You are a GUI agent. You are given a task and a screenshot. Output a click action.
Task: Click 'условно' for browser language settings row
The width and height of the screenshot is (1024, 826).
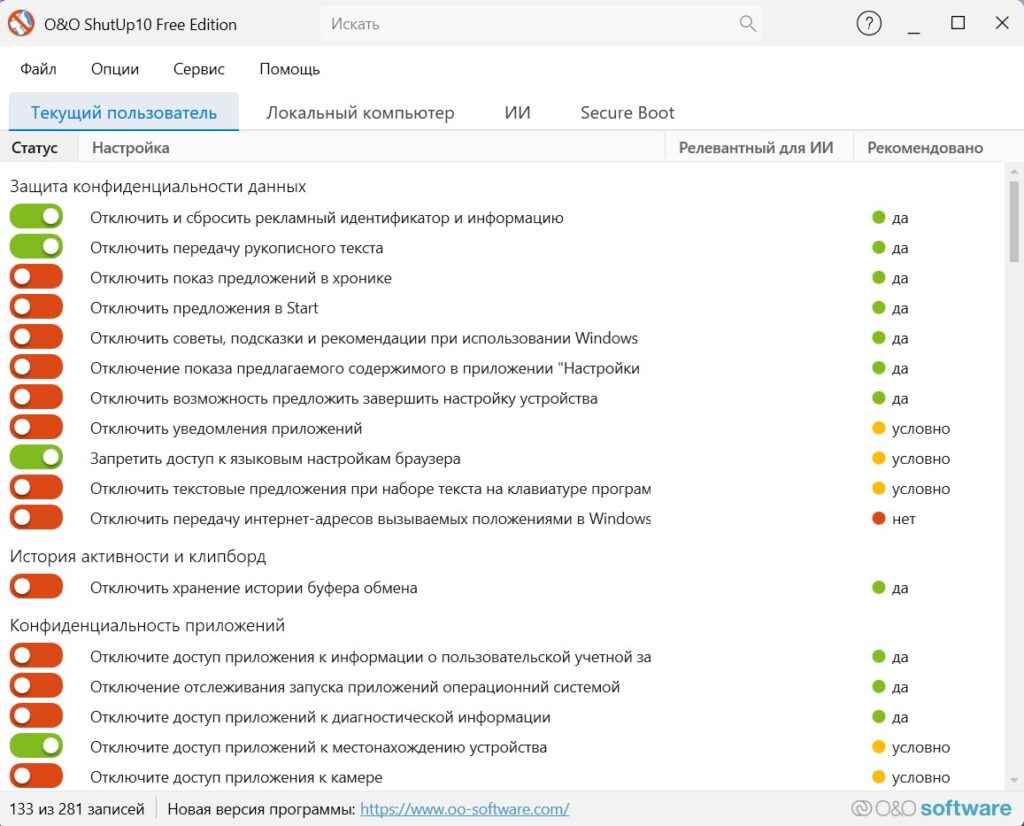pos(920,458)
